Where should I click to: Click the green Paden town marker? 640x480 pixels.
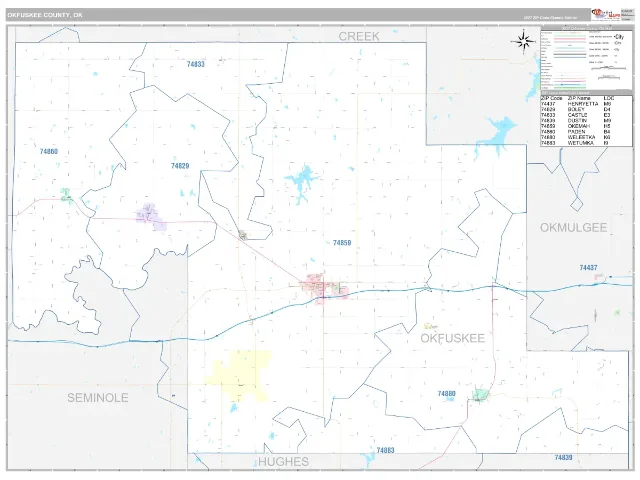coord(66,195)
